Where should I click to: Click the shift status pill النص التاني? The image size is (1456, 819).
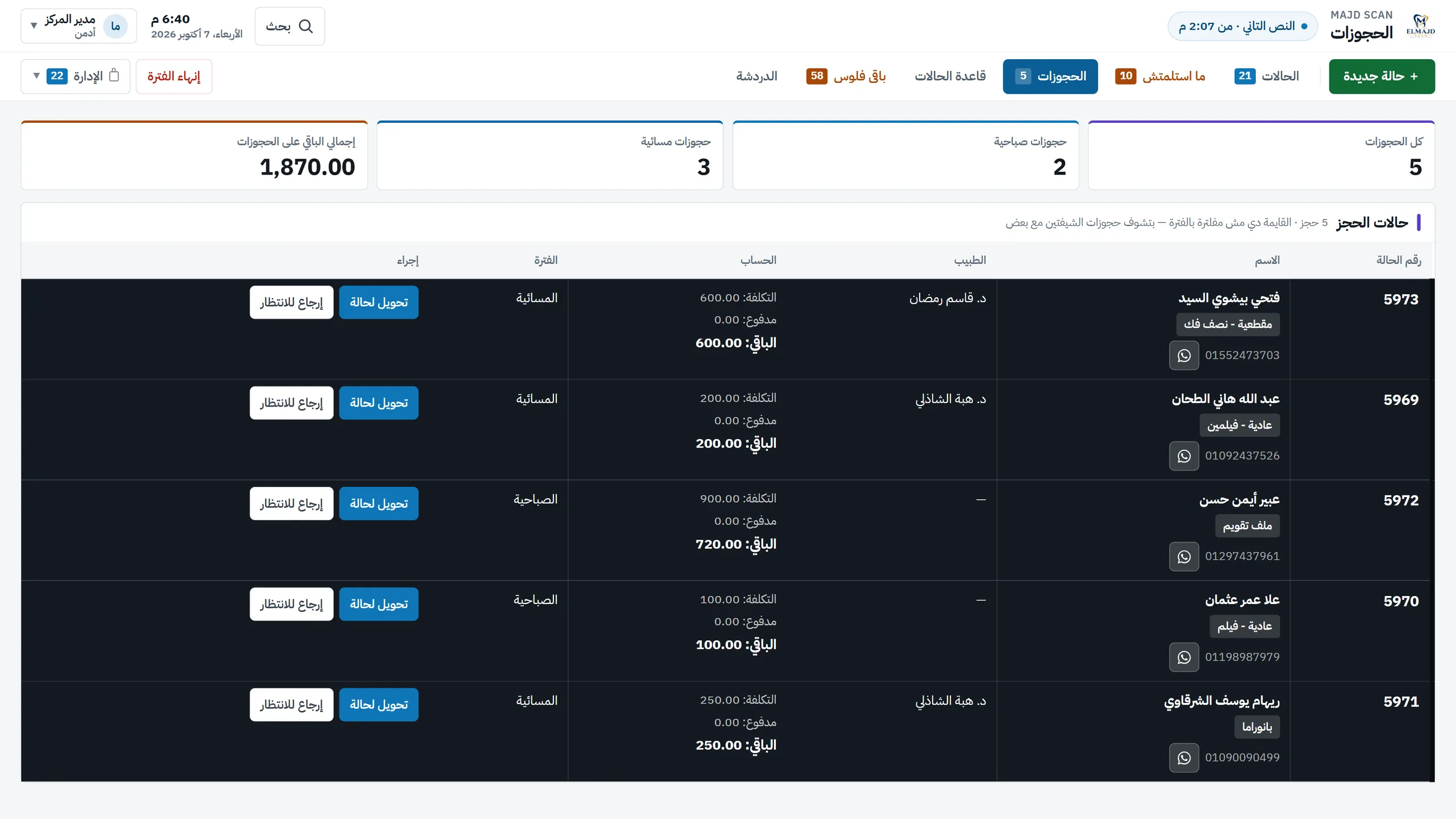(1242, 26)
